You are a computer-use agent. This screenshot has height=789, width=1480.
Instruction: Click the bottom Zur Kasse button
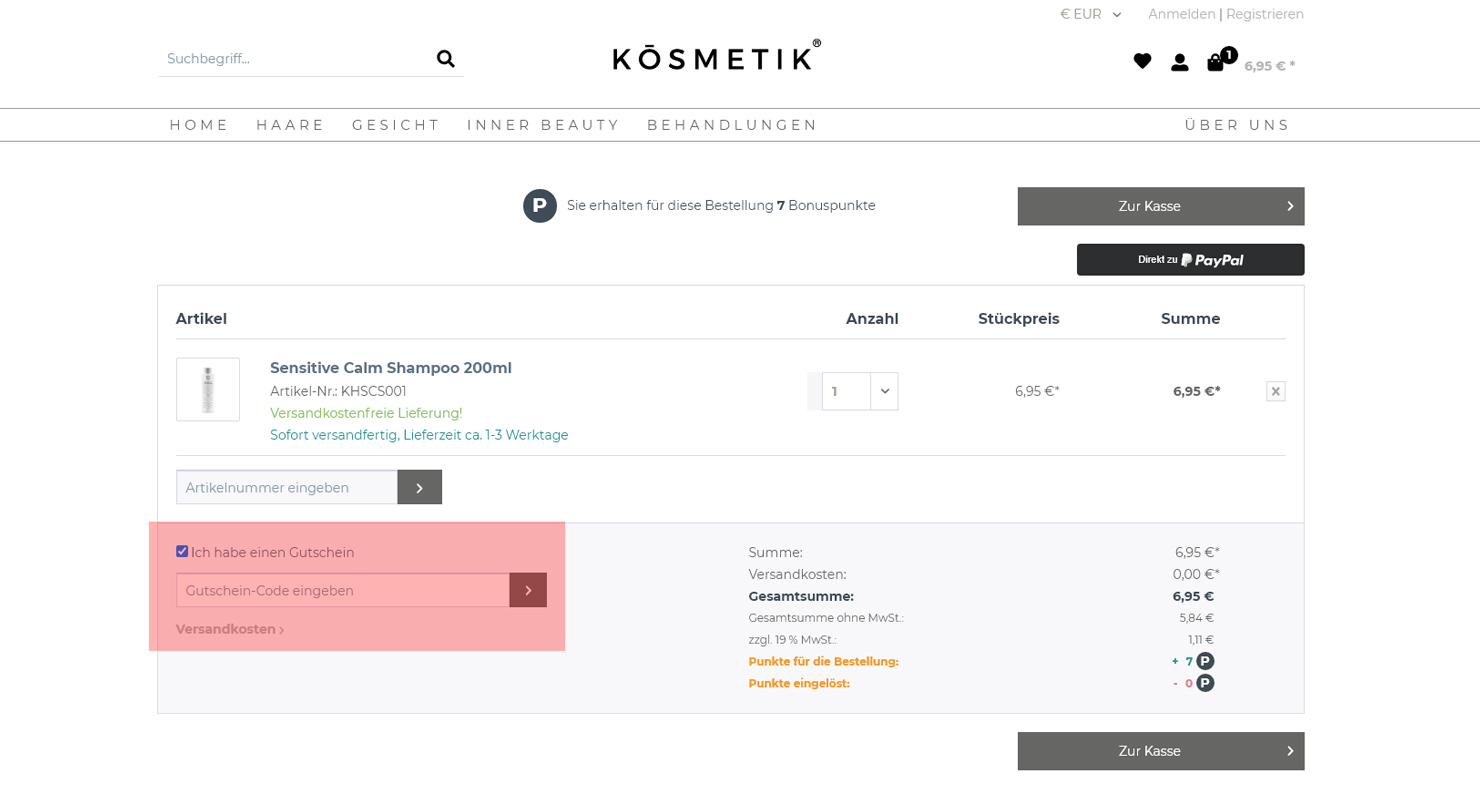tap(1161, 751)
